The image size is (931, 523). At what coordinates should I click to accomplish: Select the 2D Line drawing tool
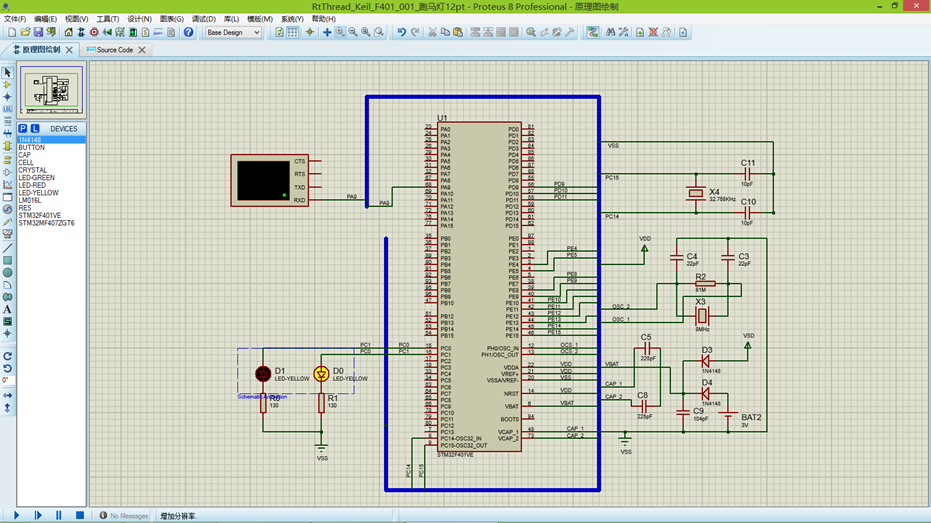pyautogui.click(x=7, y=248)
